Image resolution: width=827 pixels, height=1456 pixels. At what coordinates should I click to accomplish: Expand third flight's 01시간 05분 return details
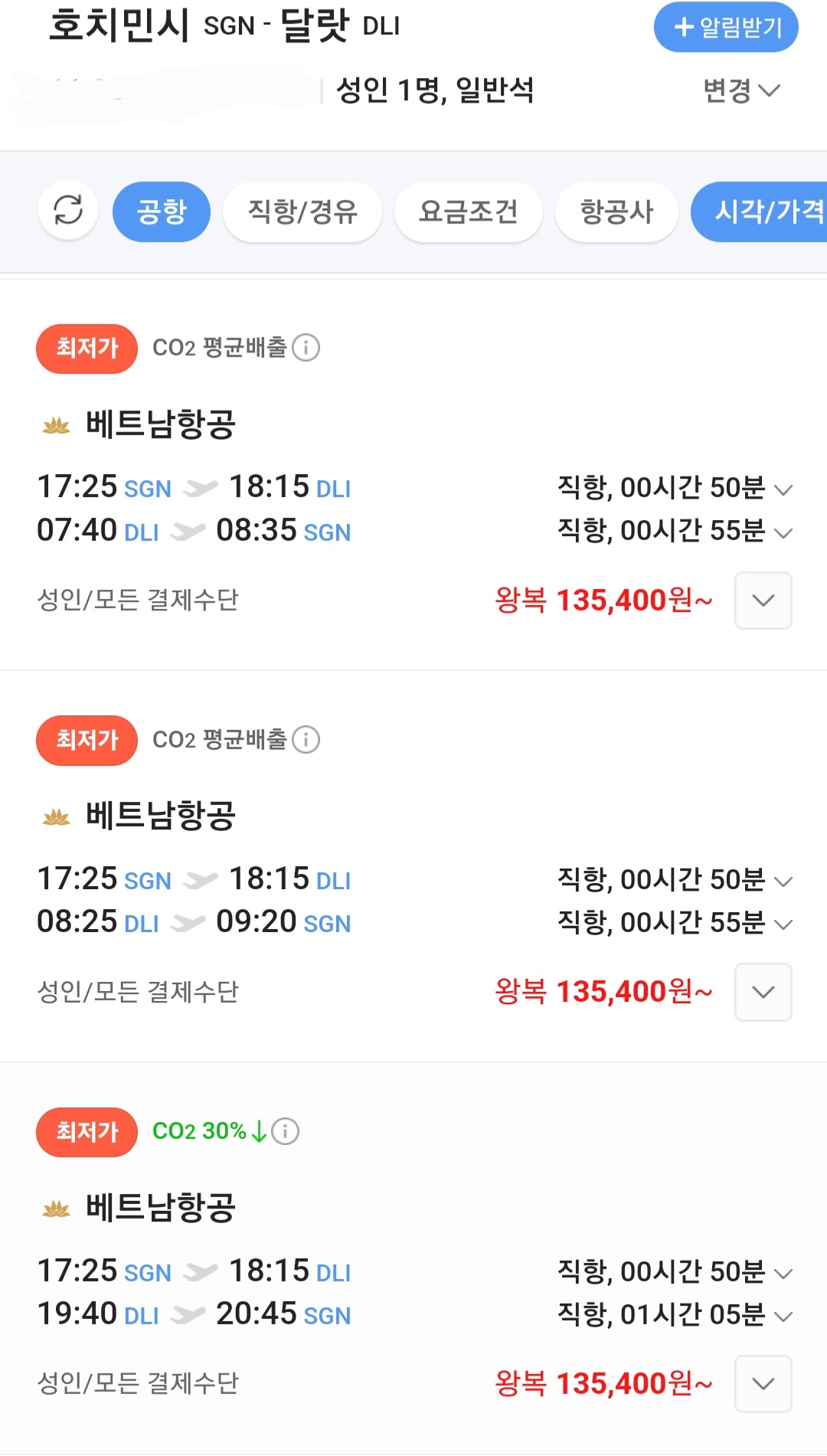[783, 1317]
